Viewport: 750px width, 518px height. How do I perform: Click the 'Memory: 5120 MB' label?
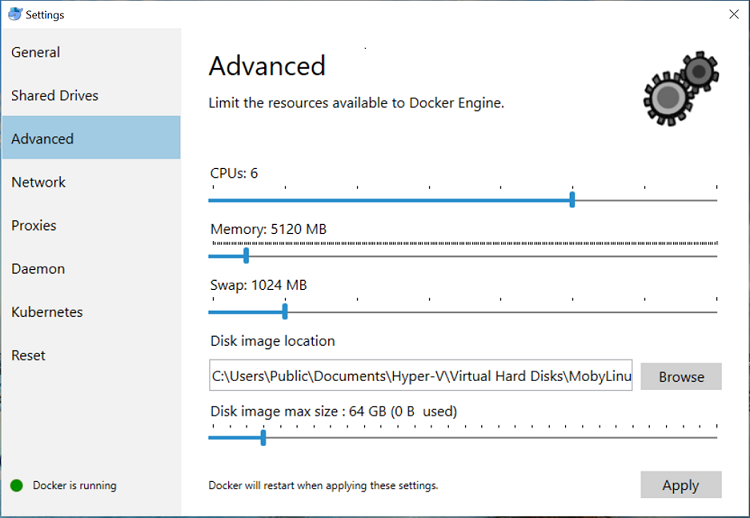coord(268,229)
